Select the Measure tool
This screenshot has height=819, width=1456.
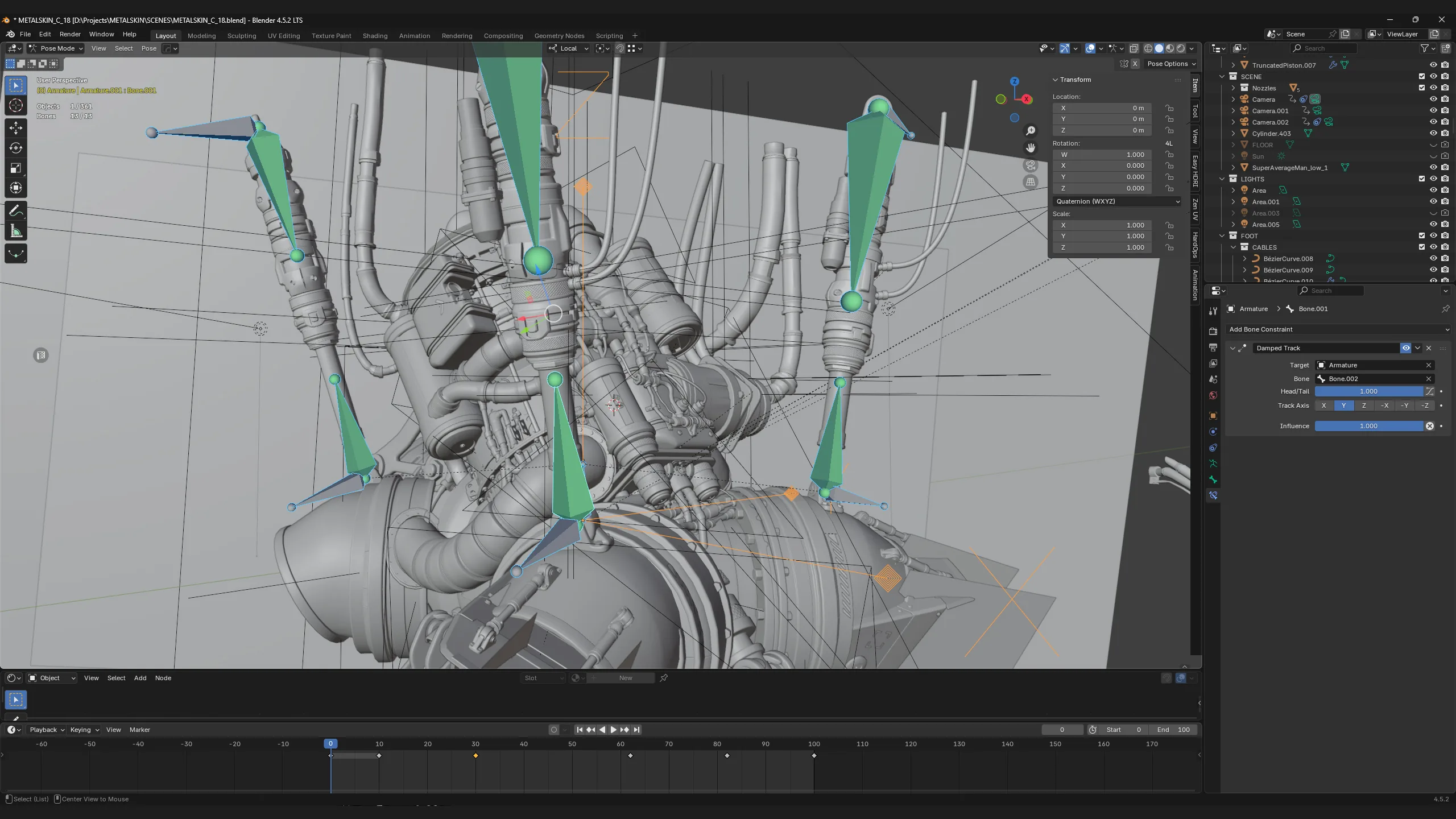[x=16, y=231]
